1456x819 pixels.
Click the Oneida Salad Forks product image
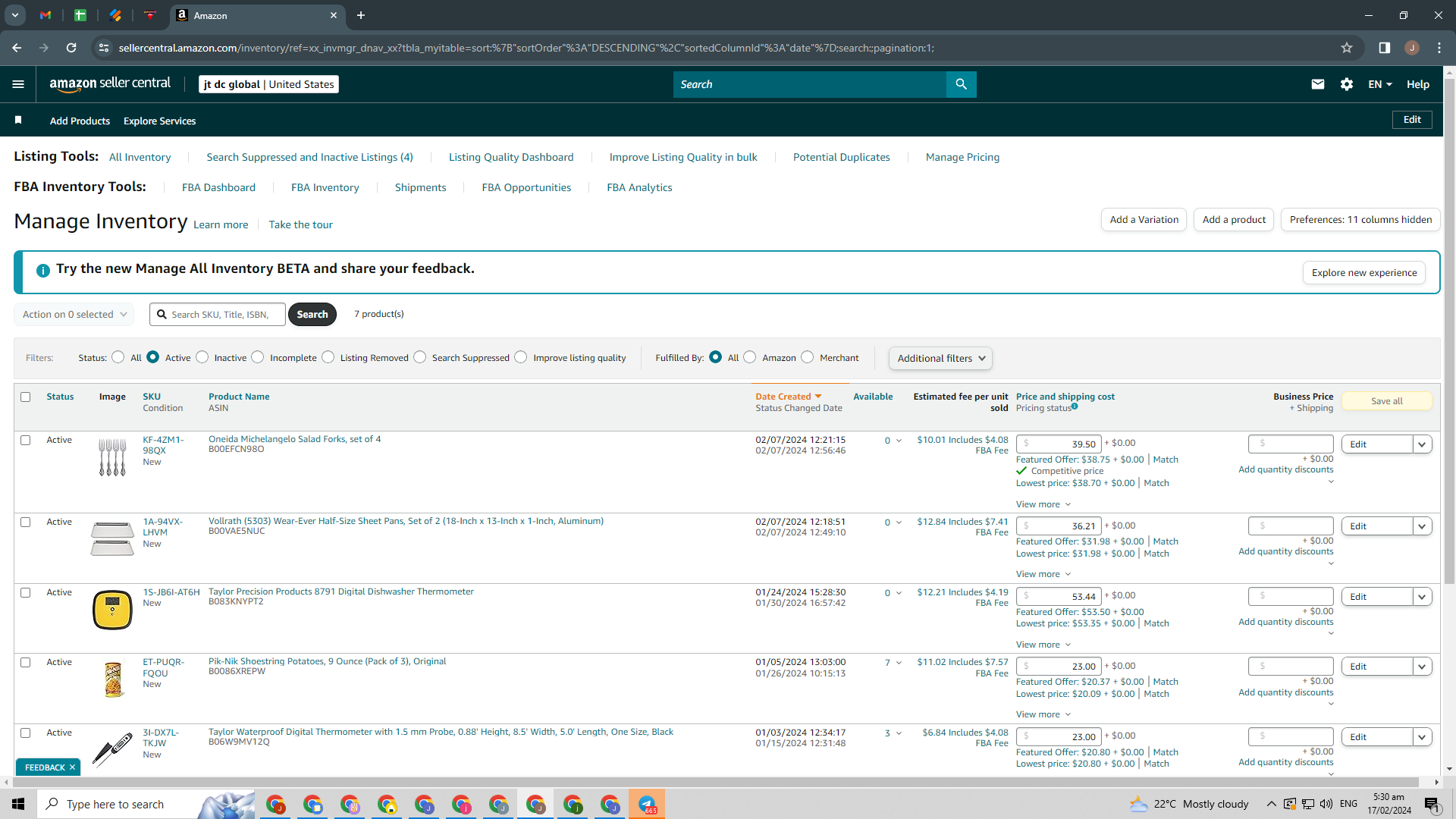coord(112,457)
